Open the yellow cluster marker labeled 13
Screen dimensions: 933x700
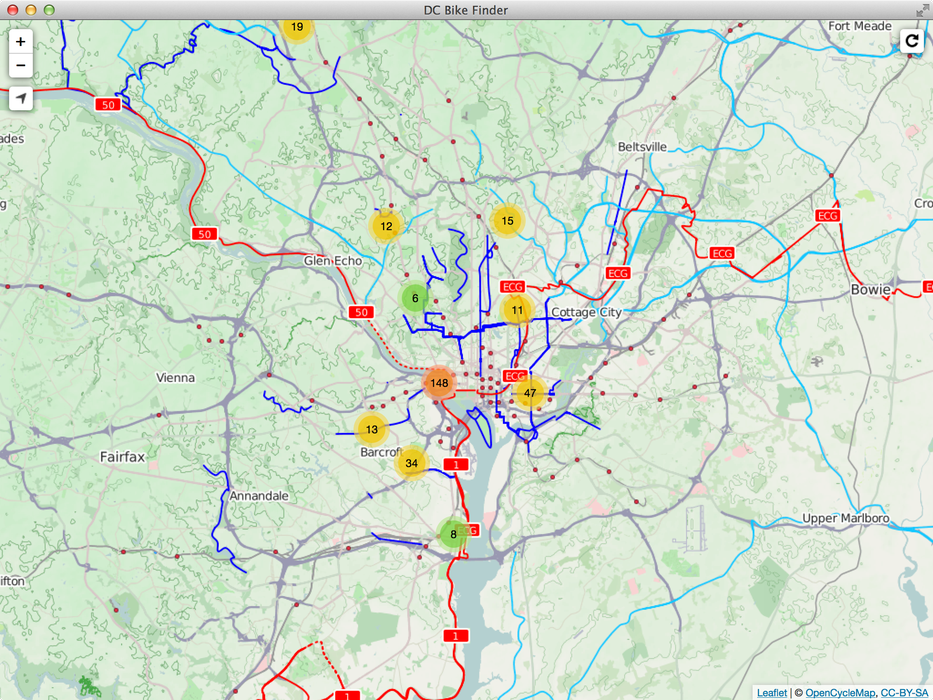coord(371,430)
